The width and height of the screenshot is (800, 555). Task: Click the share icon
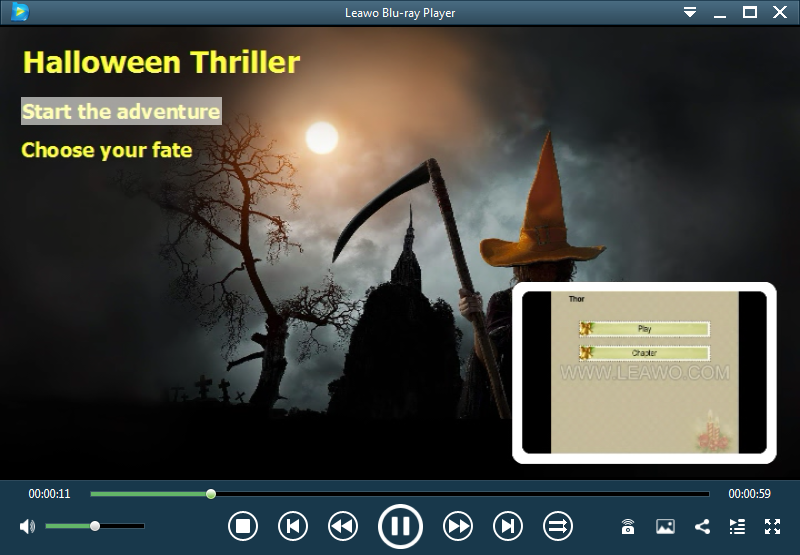point(703,526)
